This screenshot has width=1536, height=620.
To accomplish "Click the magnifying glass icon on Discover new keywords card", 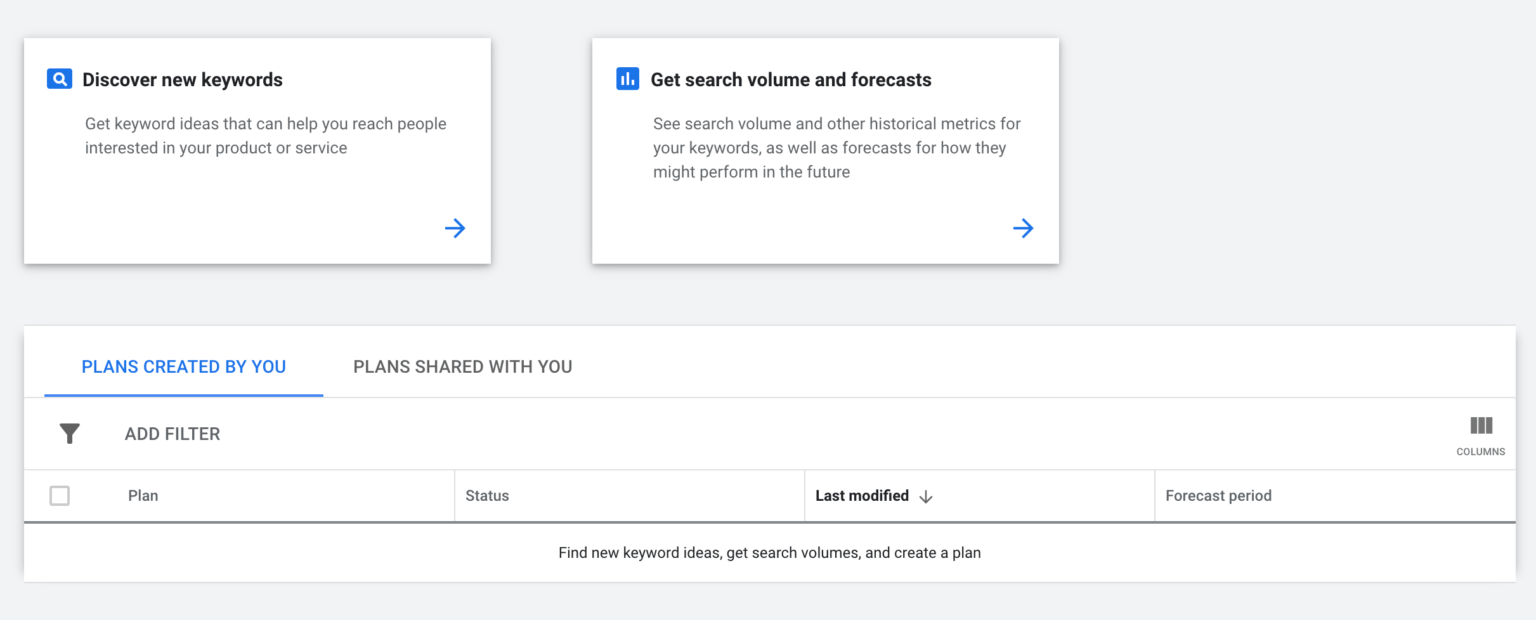I will (x=59, y=78).
